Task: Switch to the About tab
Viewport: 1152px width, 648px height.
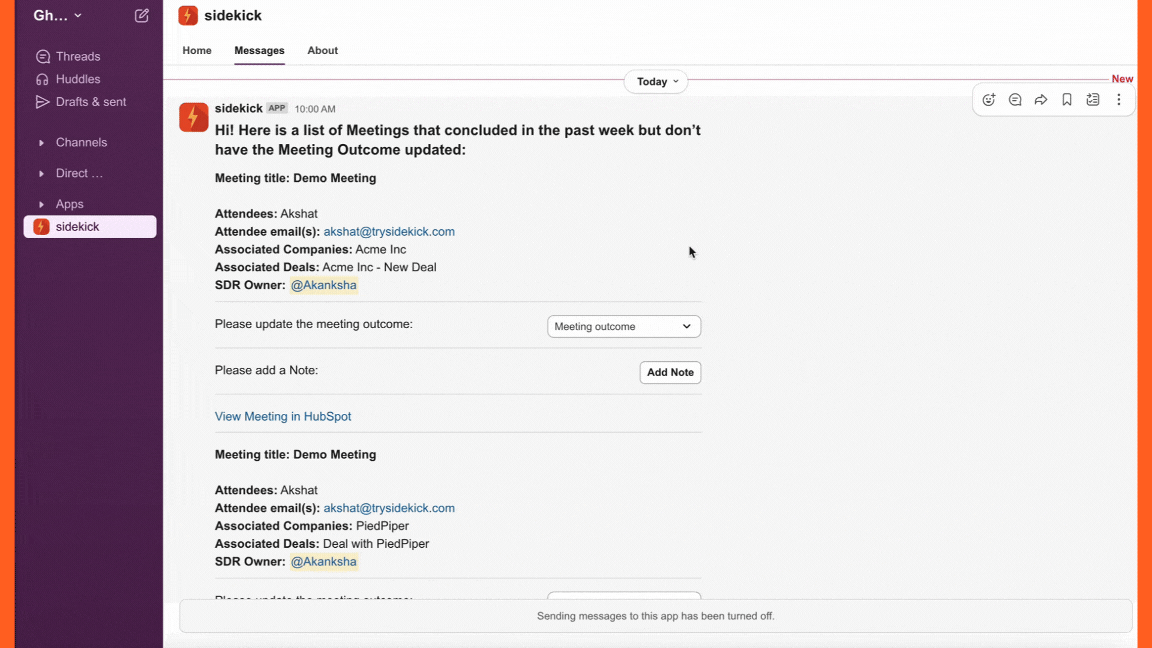Action: pyautogui.click(x=323, y=51)
